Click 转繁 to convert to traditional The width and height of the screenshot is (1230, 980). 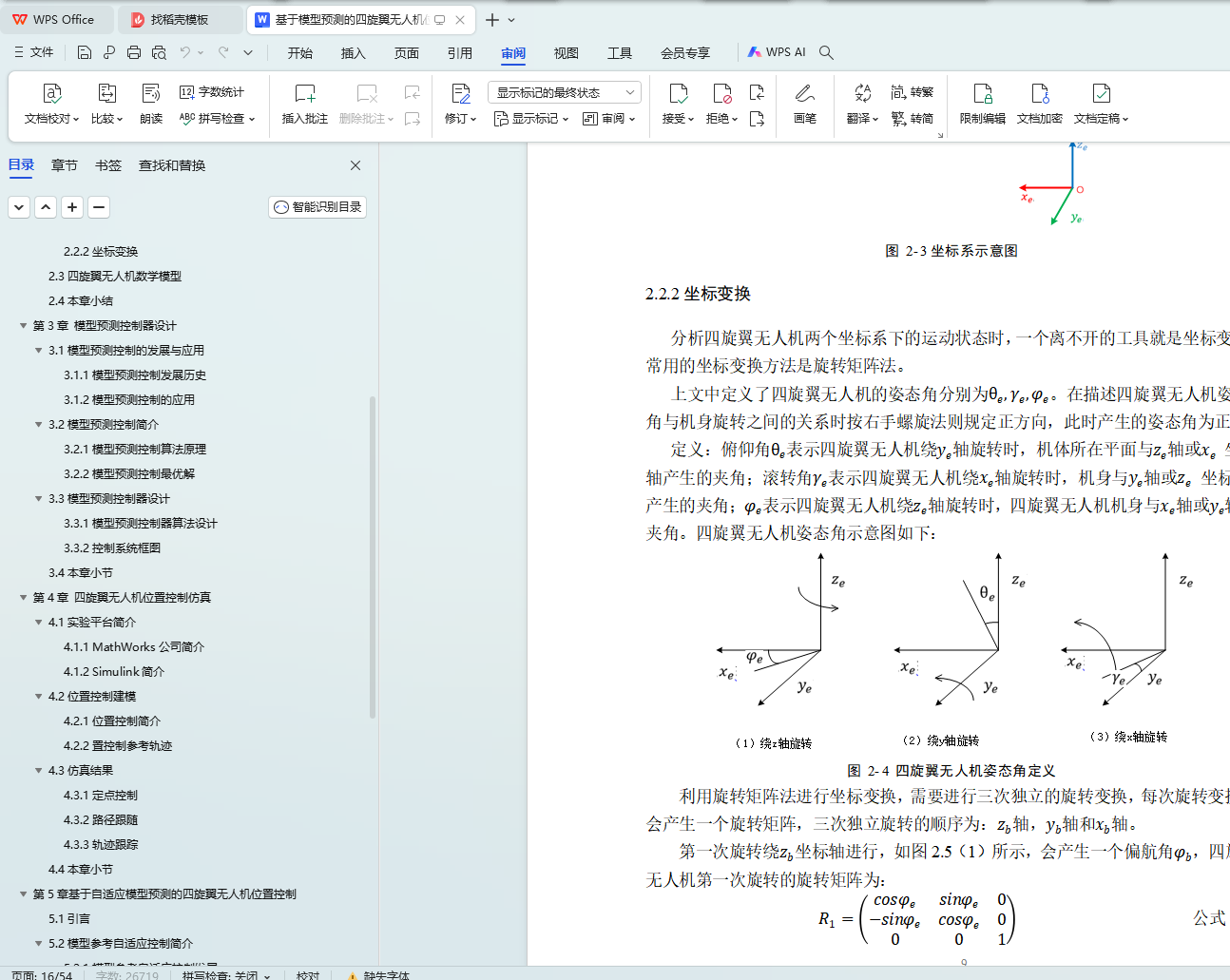(x=913, y=92)
